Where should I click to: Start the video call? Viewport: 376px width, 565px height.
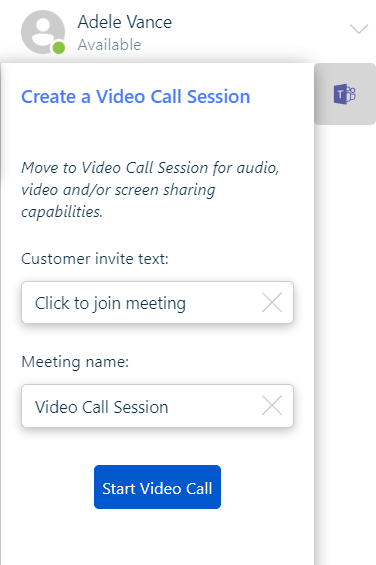click(157, 487)
